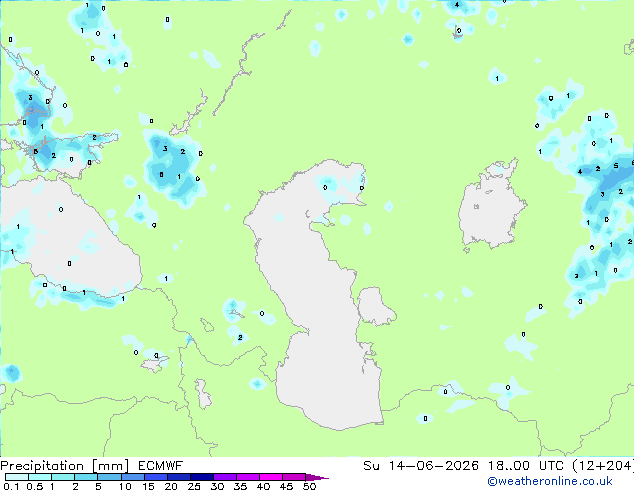The image size is (634, 490).
Task: Click the '35' legend scale label
Action: tap(240, 486)
